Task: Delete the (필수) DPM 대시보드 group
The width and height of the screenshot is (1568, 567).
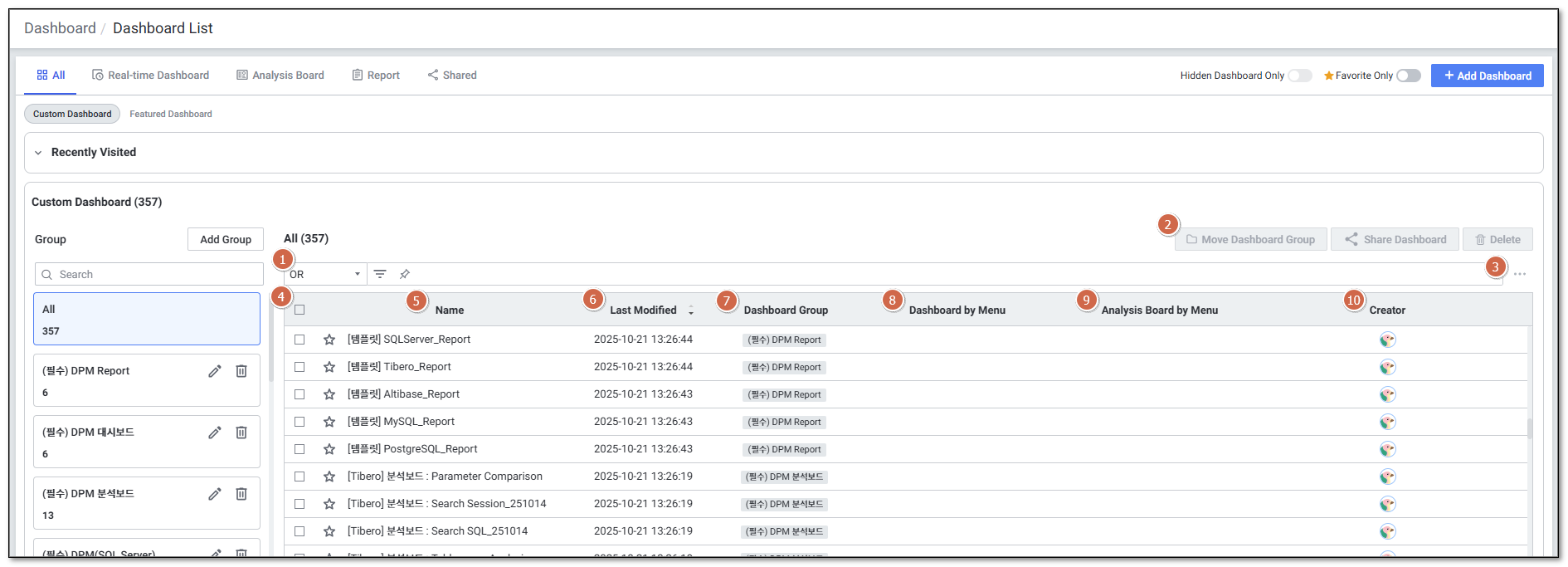Action: [241, 433]
